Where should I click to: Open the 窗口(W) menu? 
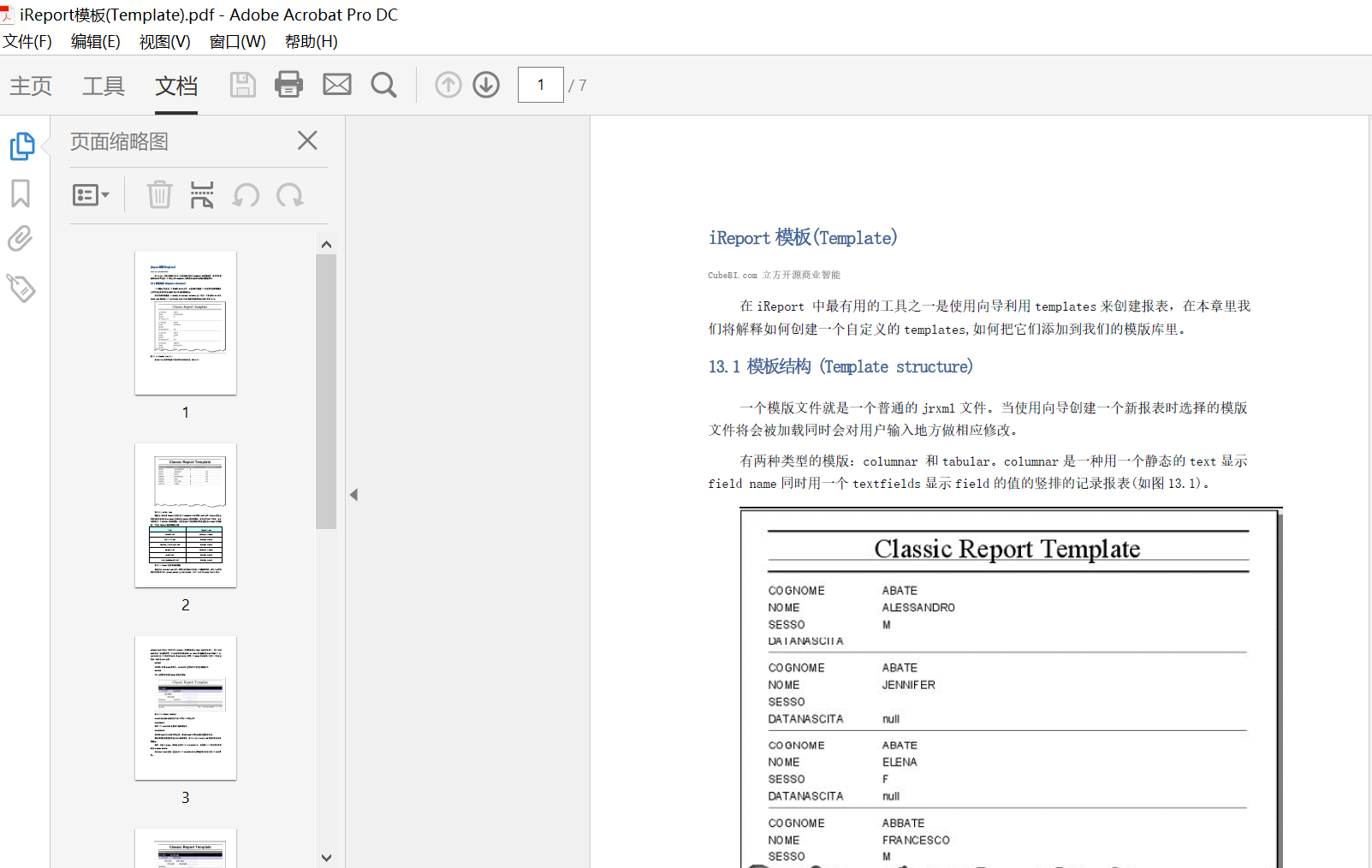[x=237, y=41]
